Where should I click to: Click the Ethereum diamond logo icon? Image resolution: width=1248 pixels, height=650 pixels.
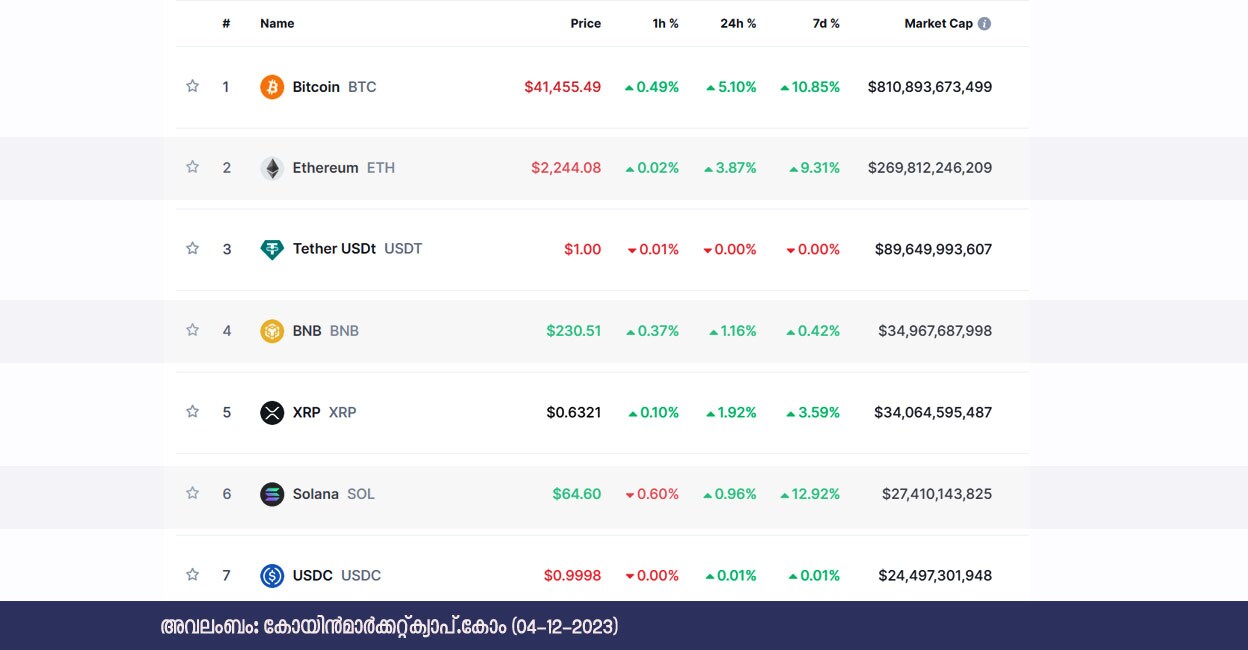[272, 168]
